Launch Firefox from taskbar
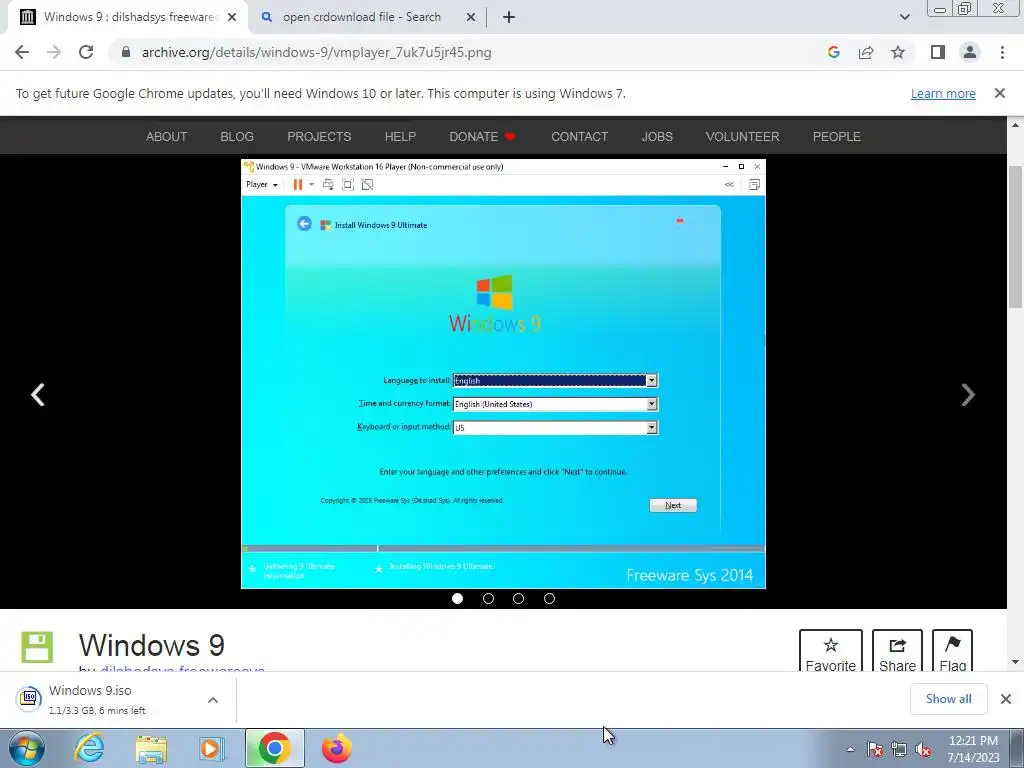 [336, 748]
